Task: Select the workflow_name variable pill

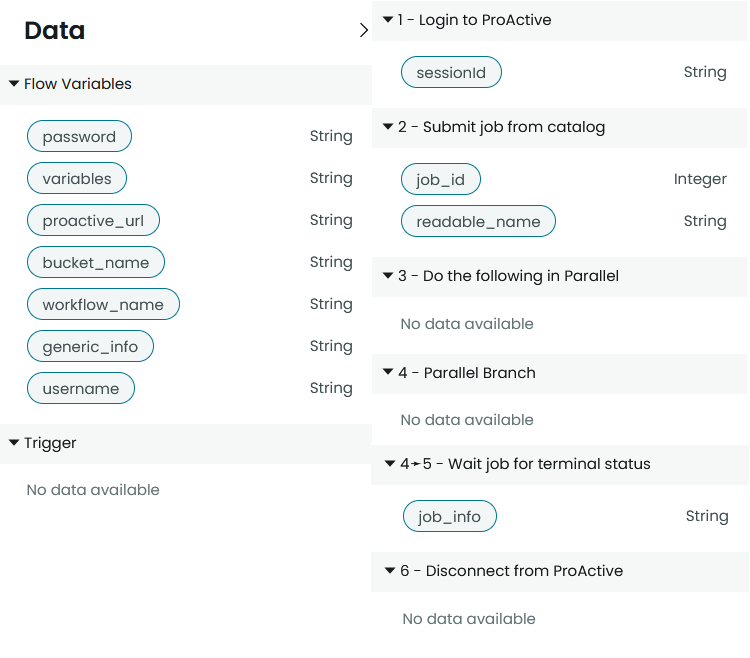Action: click(103, 304)
